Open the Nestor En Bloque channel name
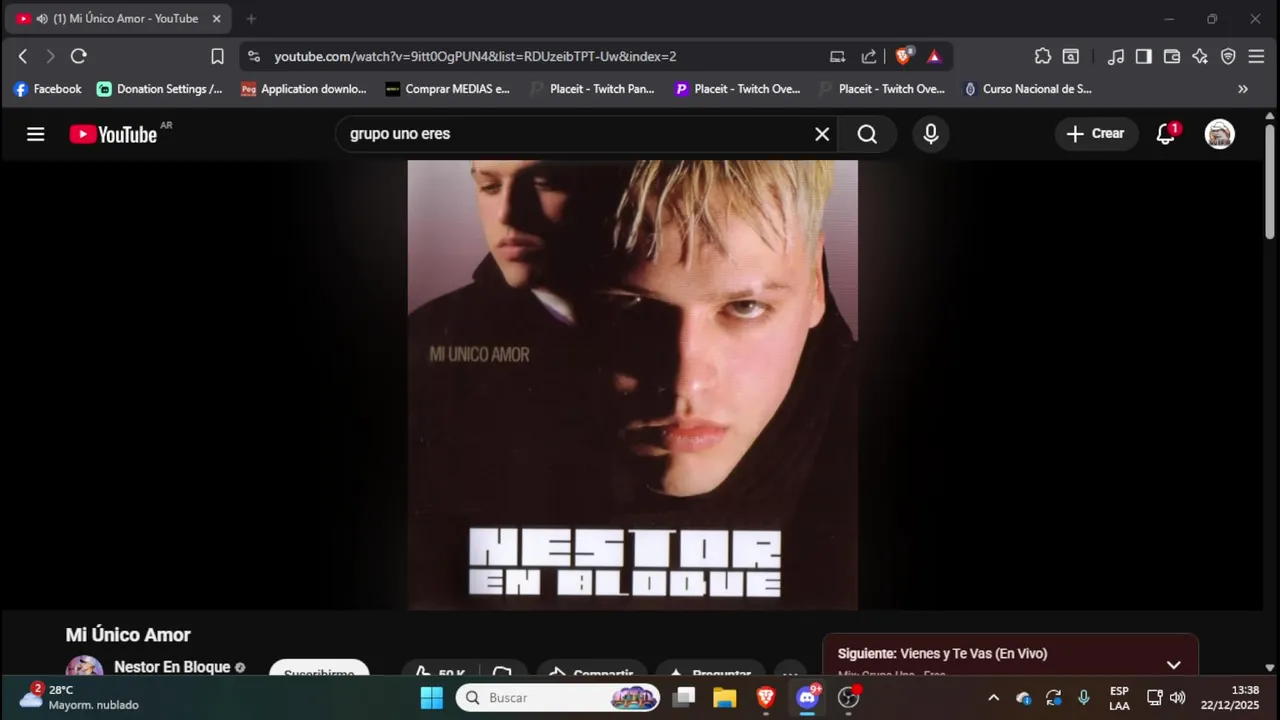1280x720 pixels. pyautogui.click(x=172, y=667)
